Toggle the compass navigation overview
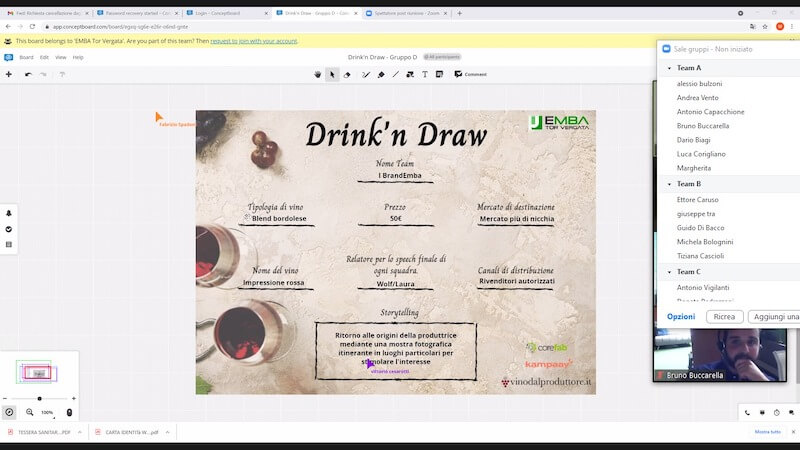Viewport: 800px width, 450px height. click(9, 412)
